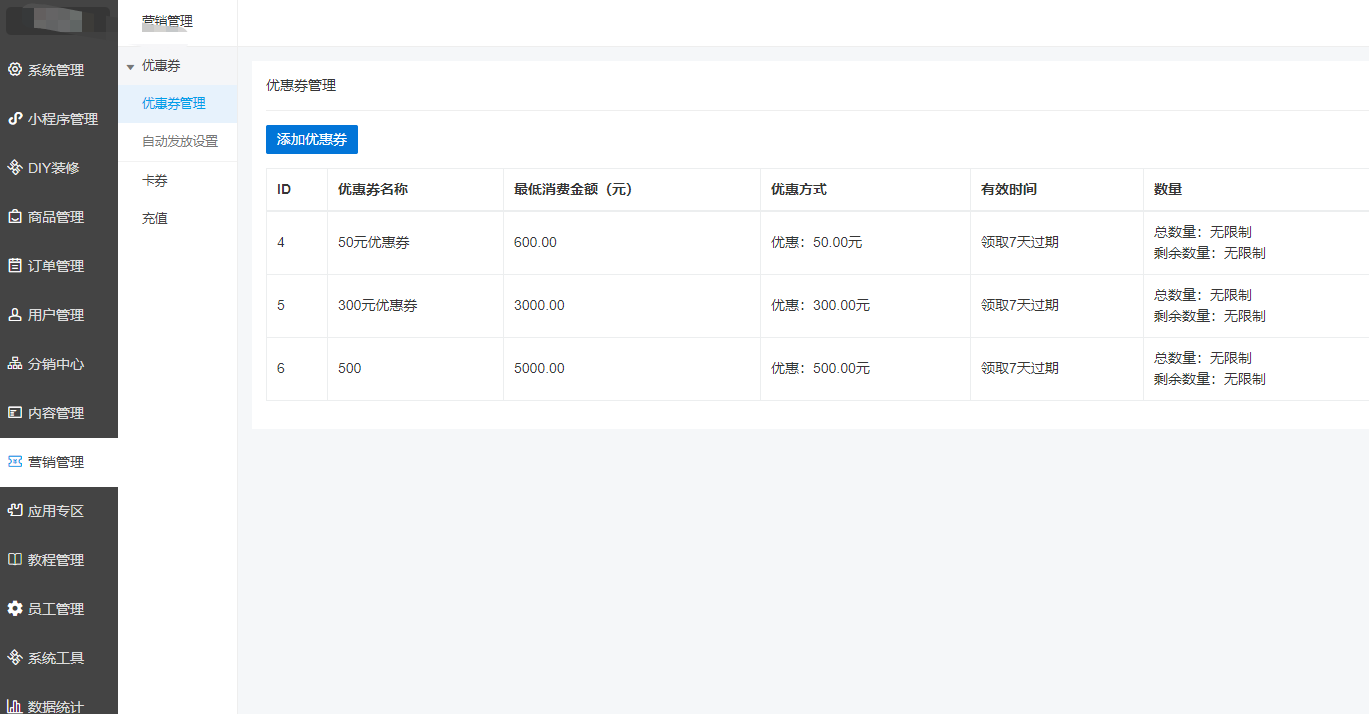Viewport: 1369px width, 714px height.
Task: Collapse the 优惠券 submenu arrow
Action: click(130, 67)
